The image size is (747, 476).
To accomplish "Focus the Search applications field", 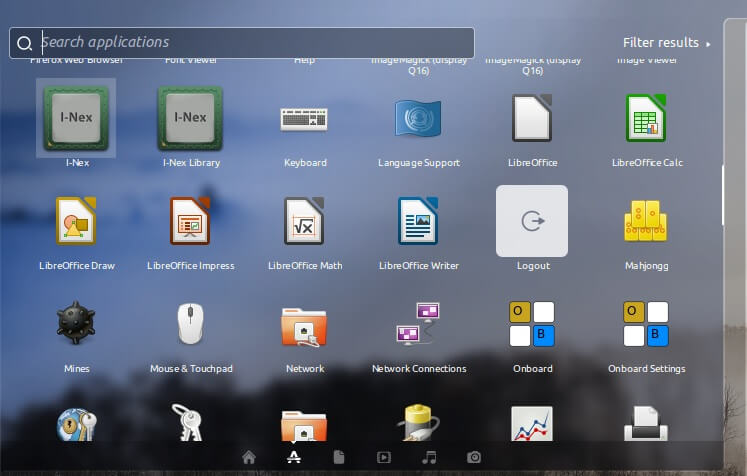I will coord(242,43).
